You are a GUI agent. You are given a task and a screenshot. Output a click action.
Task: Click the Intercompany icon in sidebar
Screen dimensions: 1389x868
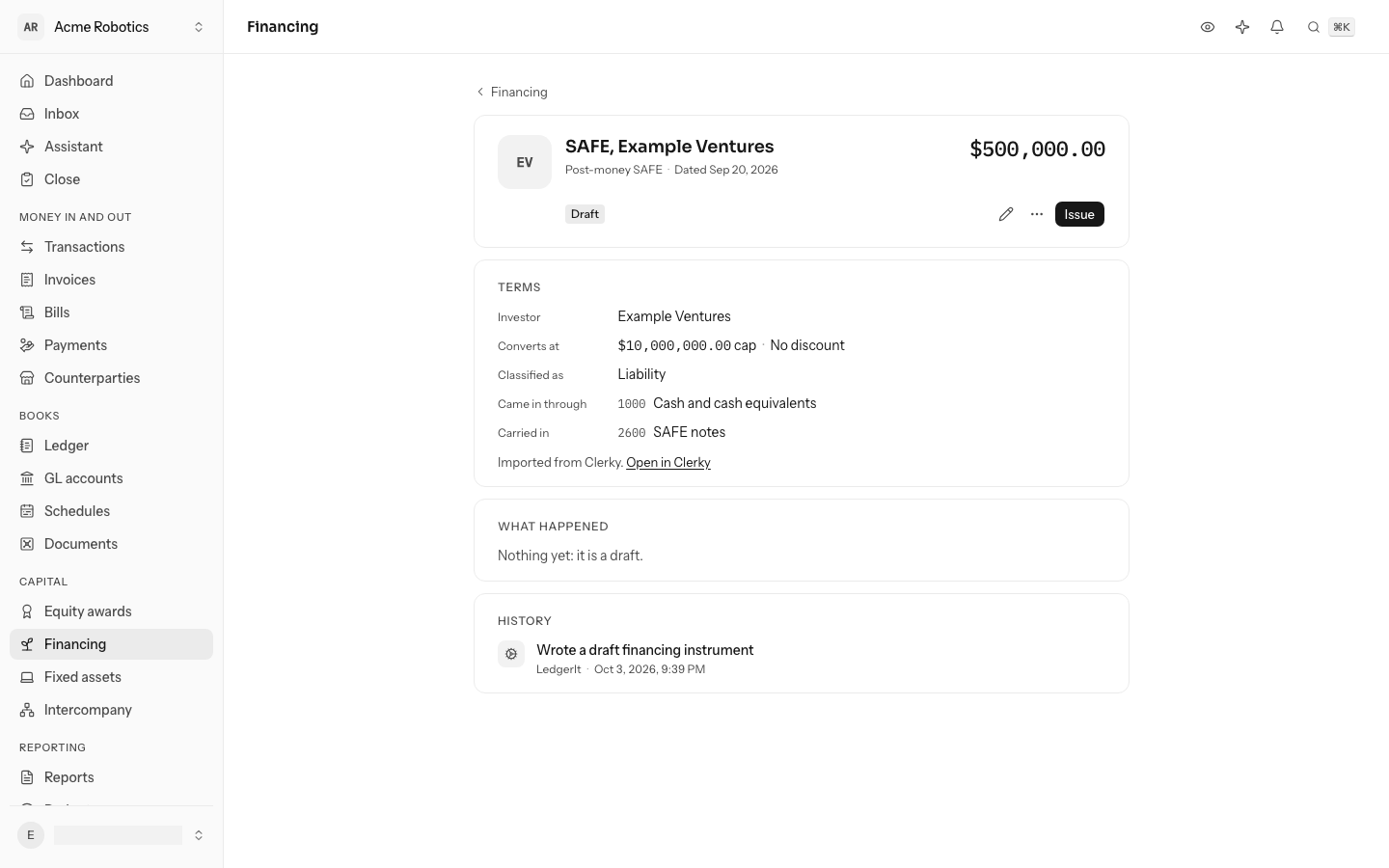(27, 710)
